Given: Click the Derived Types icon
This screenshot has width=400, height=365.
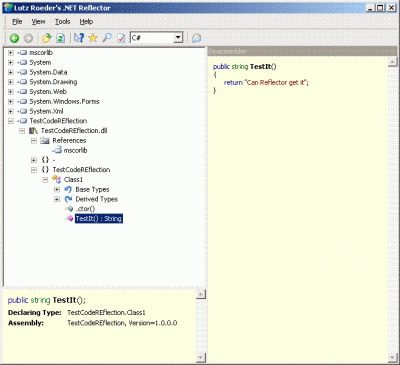Looking at the screenshot, I should [68, 199].
